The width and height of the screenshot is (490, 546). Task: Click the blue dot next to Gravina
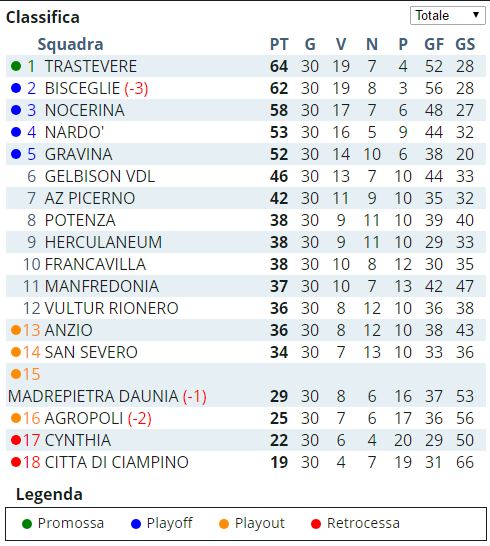(x=16, y=154)
